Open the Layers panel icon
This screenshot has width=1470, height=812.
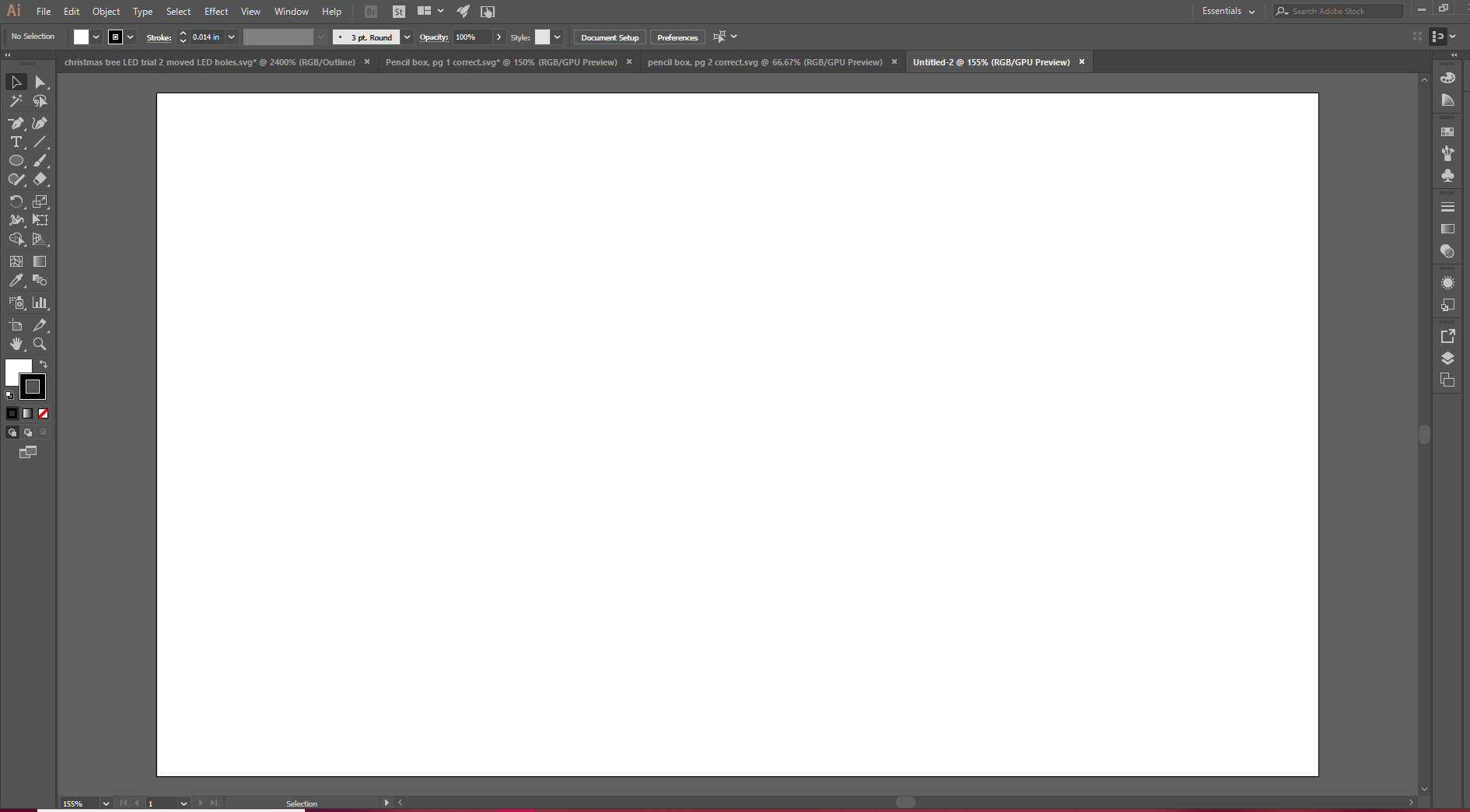coord(1447,358)
